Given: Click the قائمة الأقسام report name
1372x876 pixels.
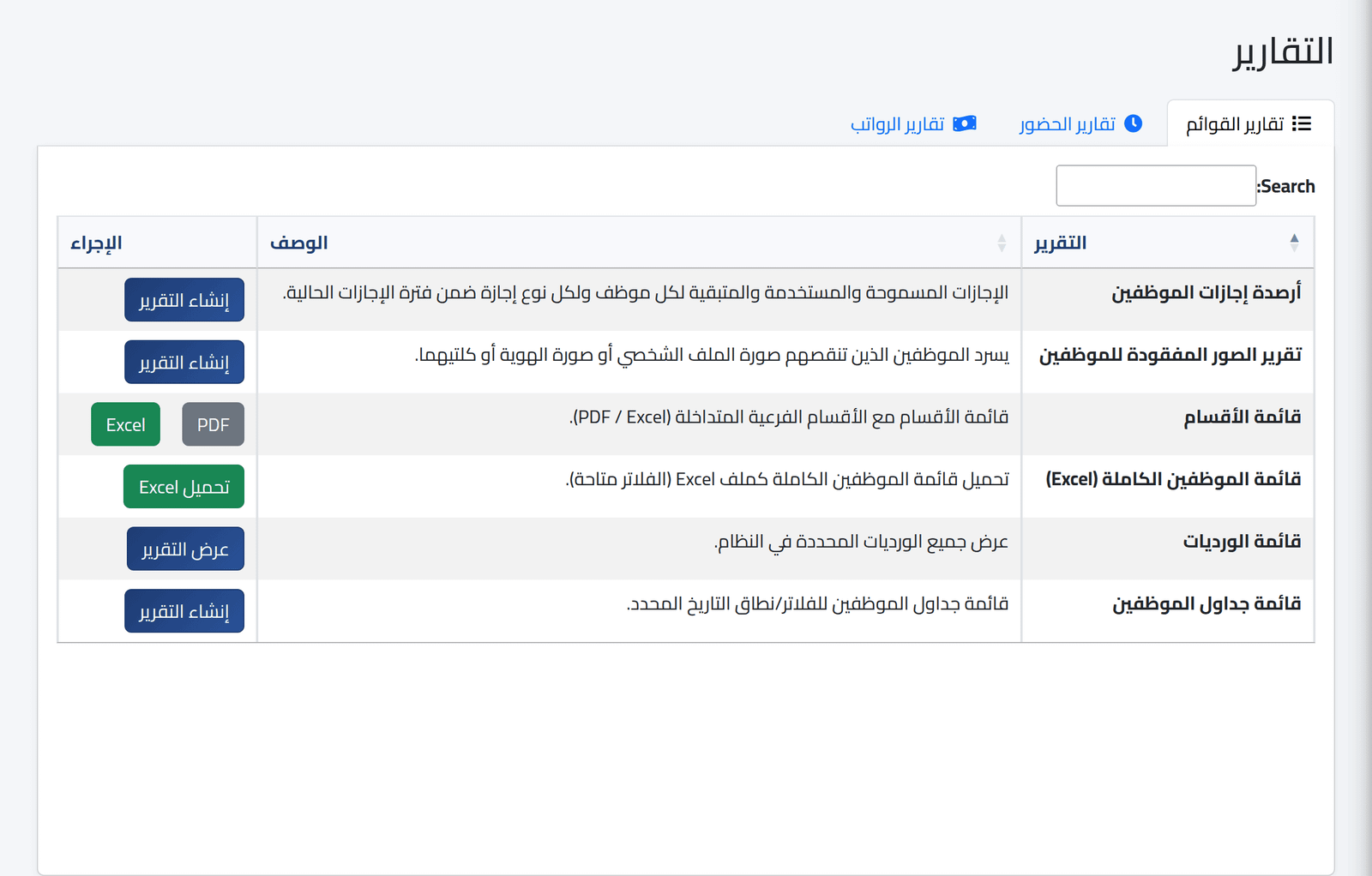Looking at the screenshot, I should (1243, 417).
